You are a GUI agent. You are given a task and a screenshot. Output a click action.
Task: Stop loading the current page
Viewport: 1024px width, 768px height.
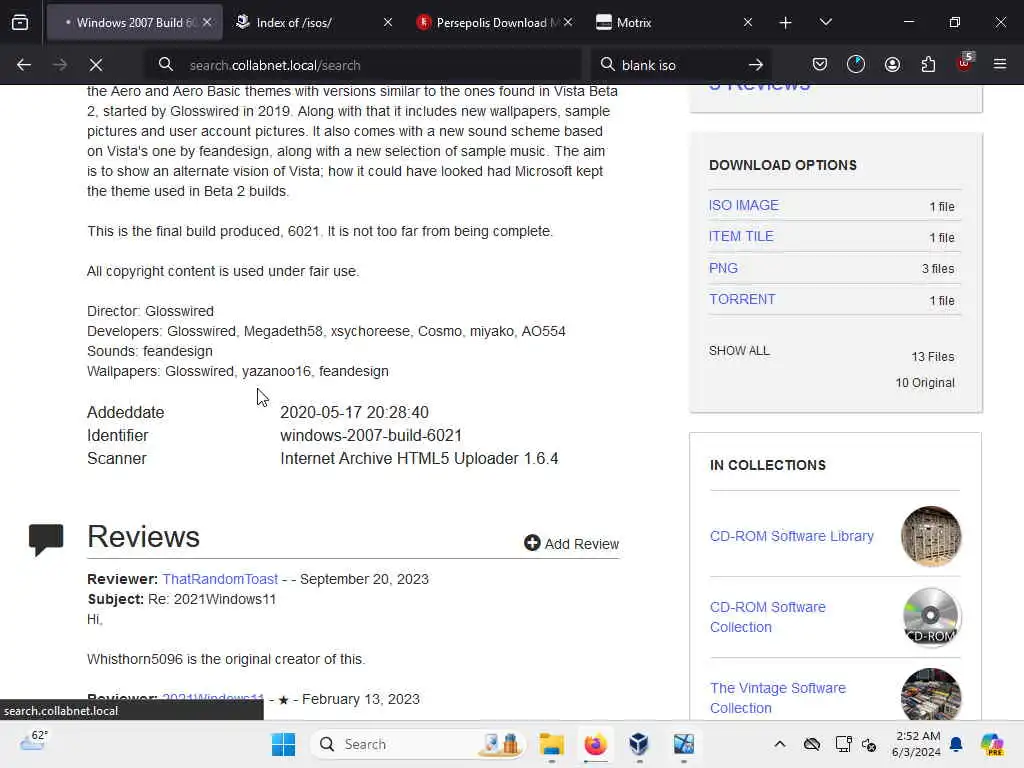coord(96,65)
